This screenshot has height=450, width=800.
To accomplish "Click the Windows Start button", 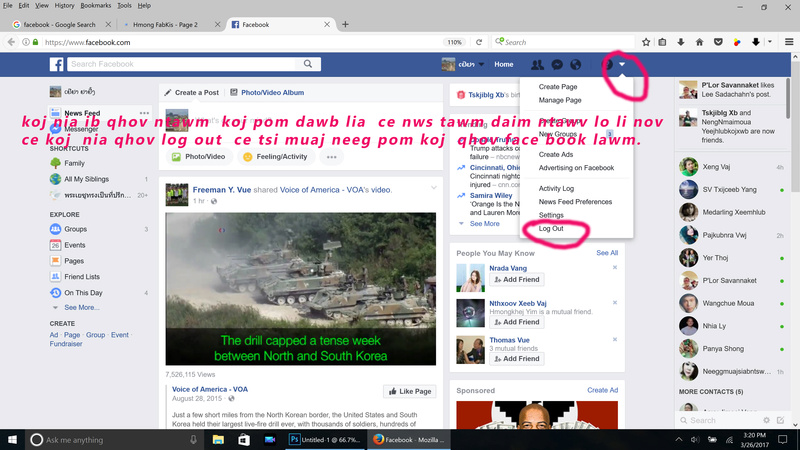I will (12, 440).
